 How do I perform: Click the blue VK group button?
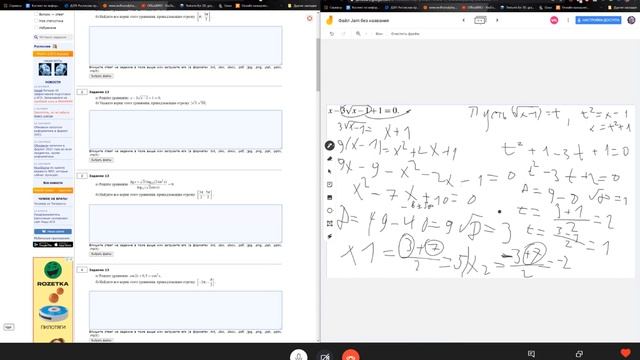53,231
